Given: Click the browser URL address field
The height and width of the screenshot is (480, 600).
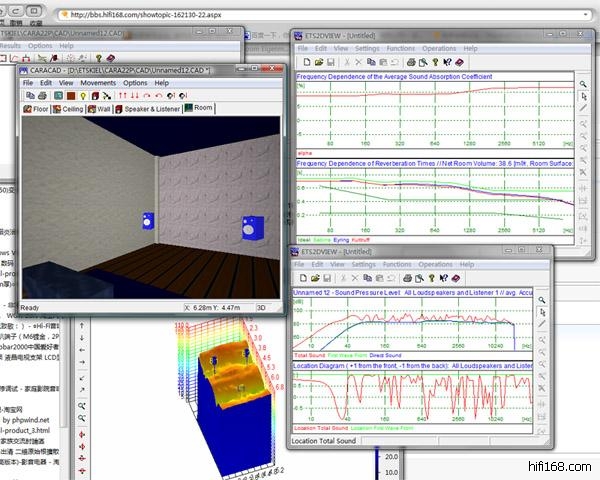Looking at the screenshot, I should [300, 15].
